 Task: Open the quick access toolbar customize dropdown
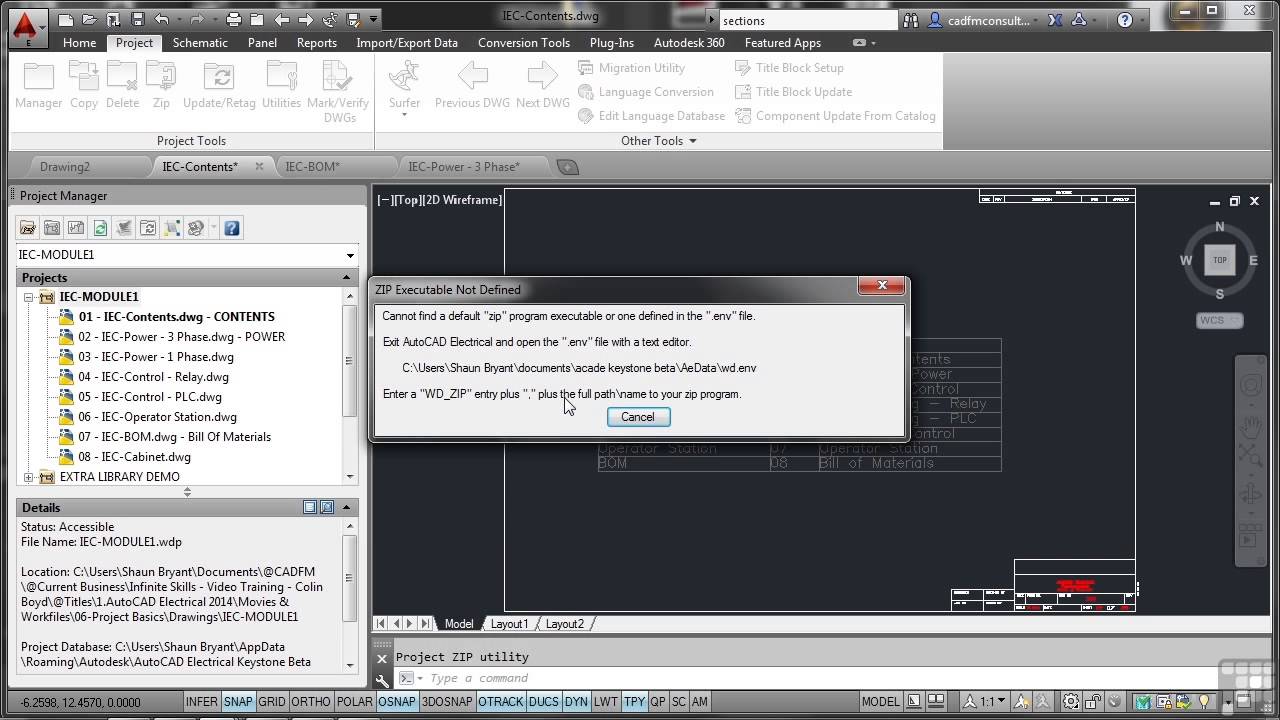point(374,19)
